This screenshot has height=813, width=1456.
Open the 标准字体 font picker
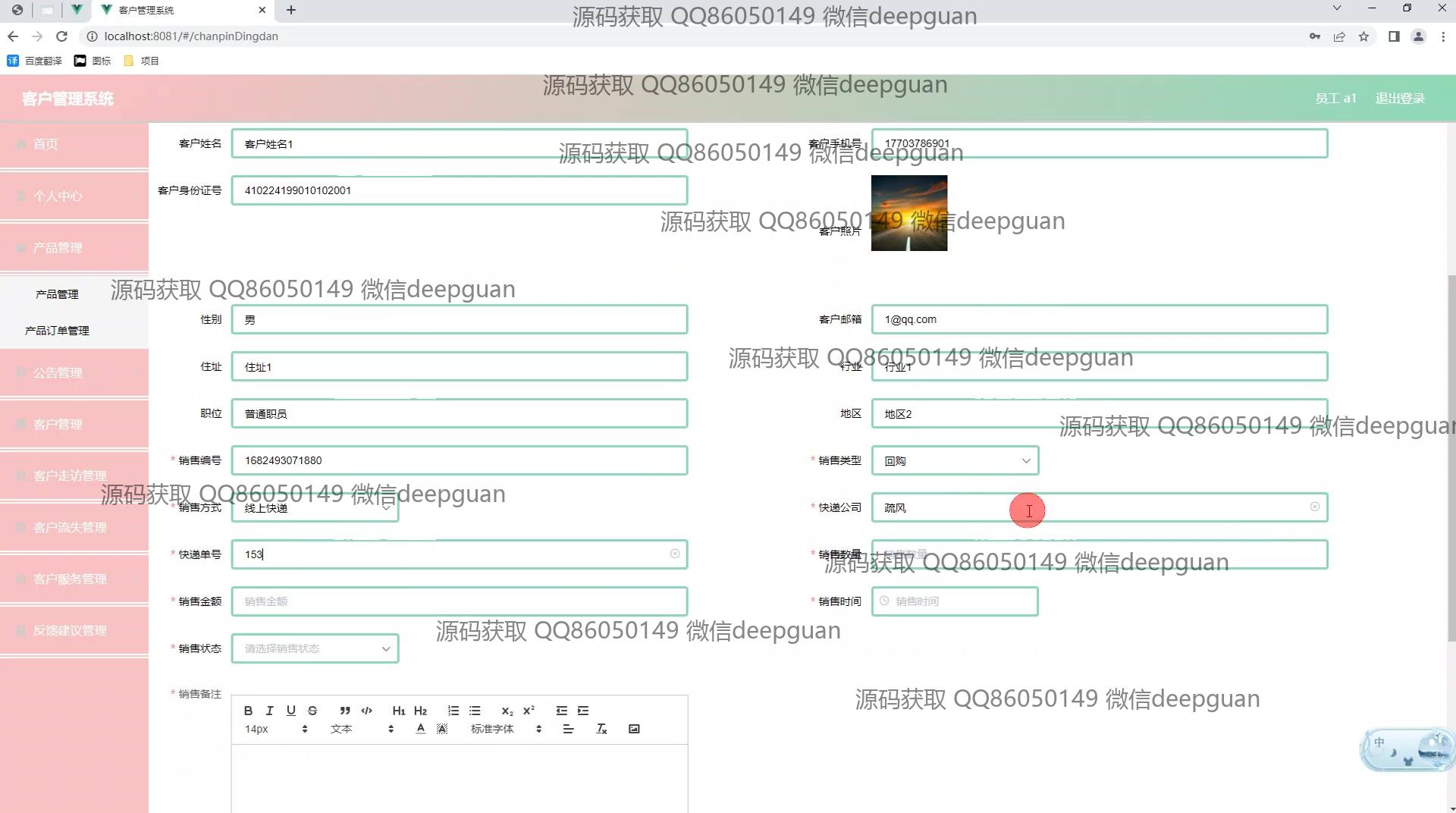coord(506,729)
